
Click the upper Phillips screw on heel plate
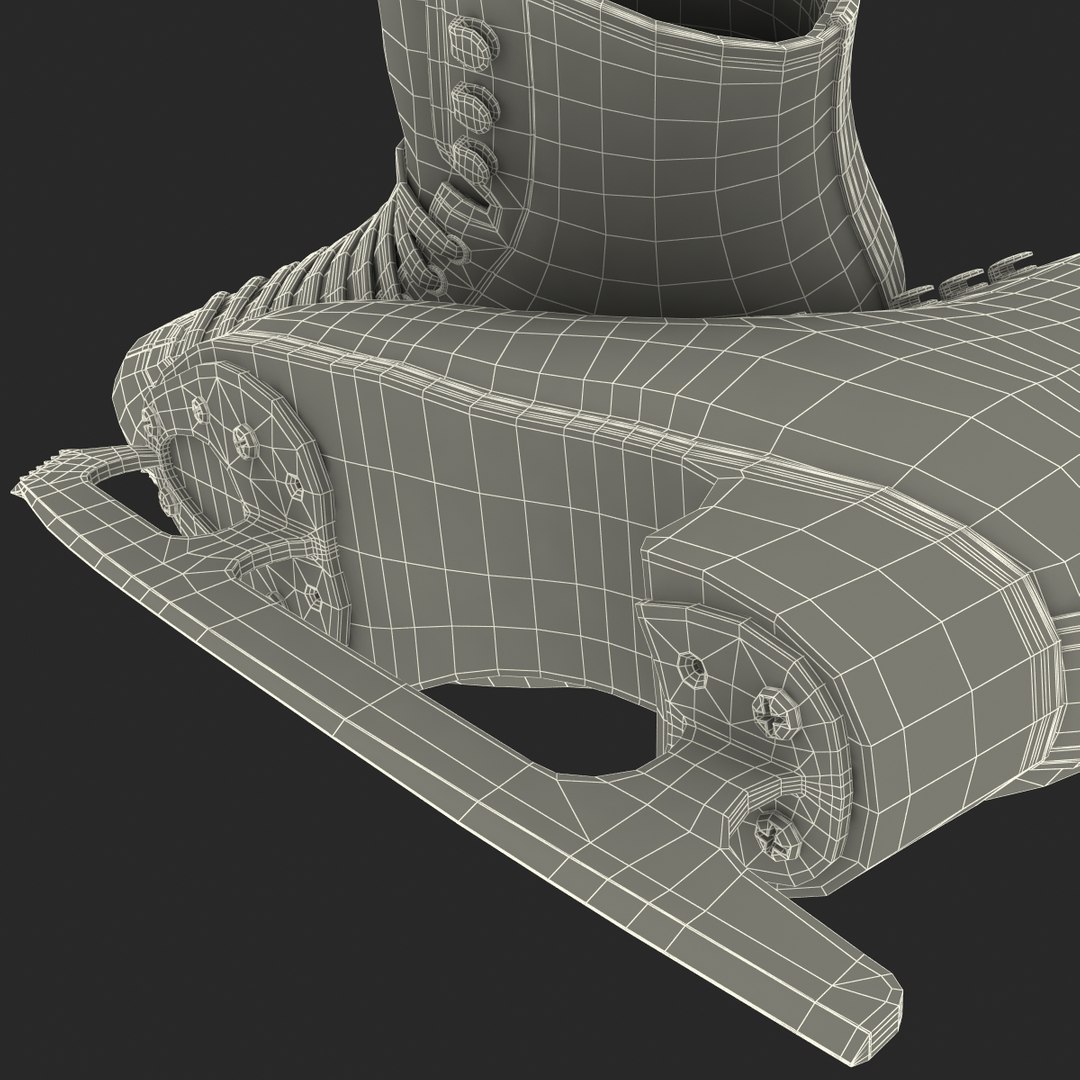point(776,715)
